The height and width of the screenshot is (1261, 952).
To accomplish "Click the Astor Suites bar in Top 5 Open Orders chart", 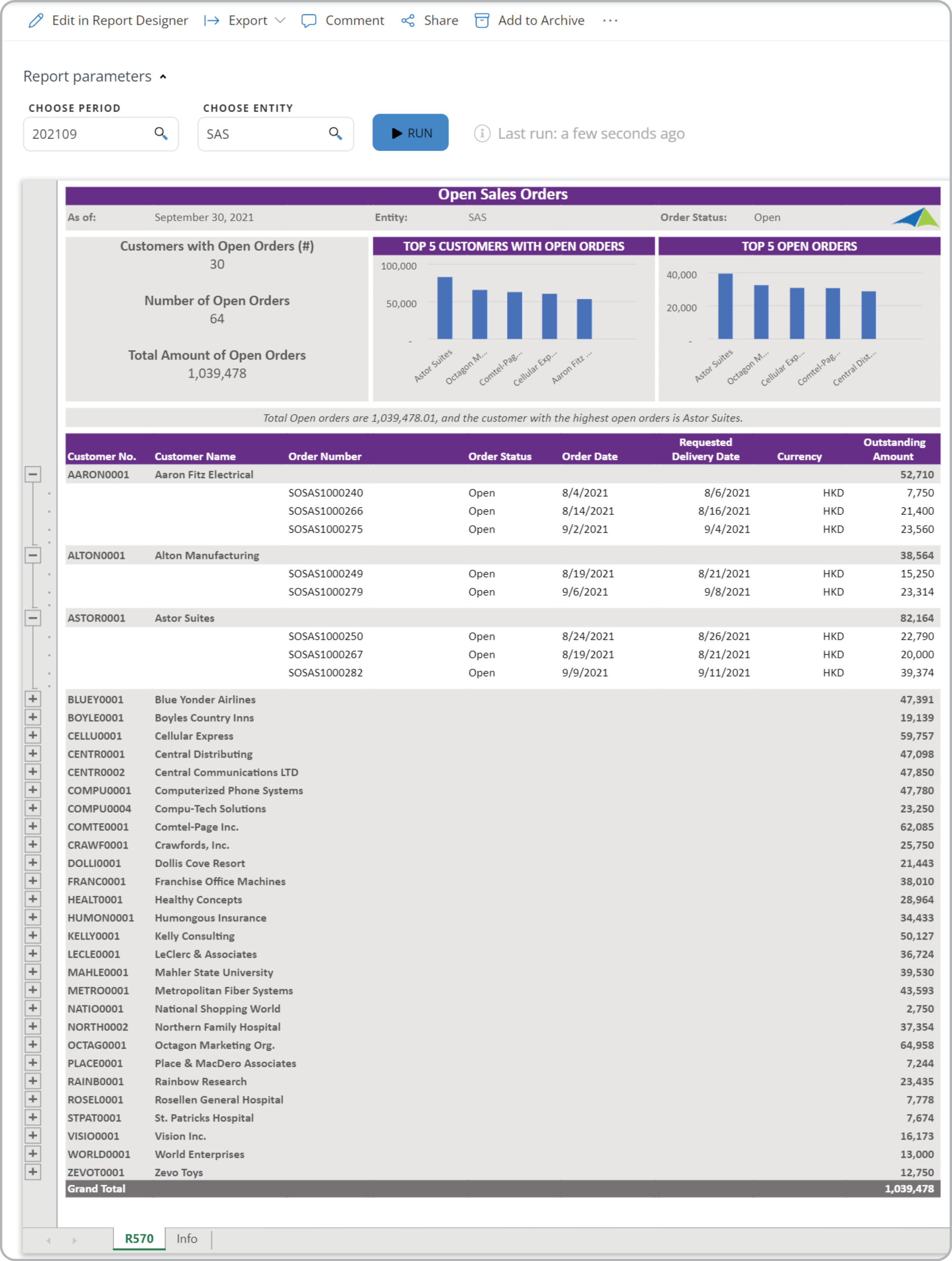I will (725, 307).
